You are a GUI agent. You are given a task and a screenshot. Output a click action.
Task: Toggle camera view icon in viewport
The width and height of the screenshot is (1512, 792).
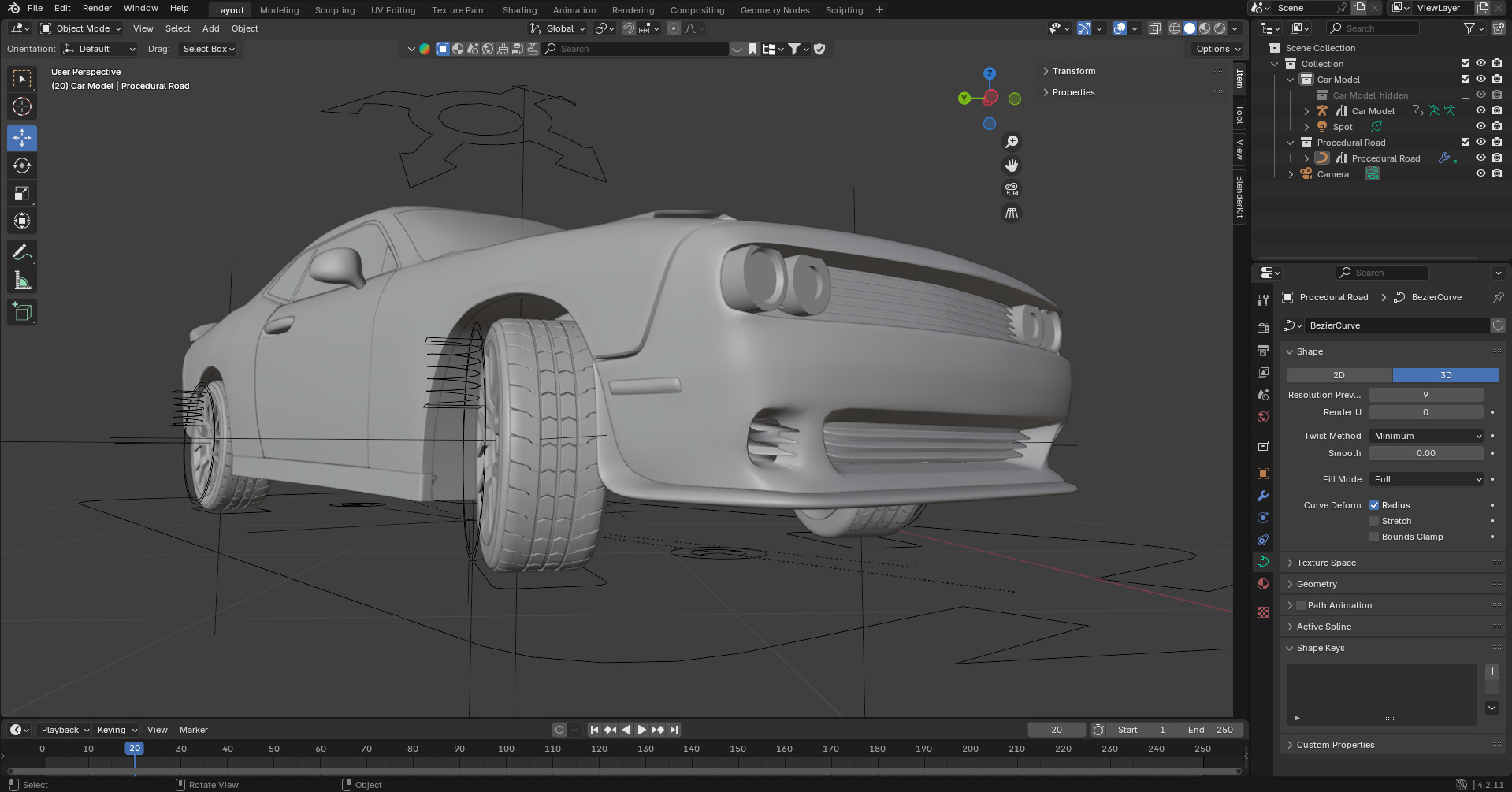[x=1012, y=189]
